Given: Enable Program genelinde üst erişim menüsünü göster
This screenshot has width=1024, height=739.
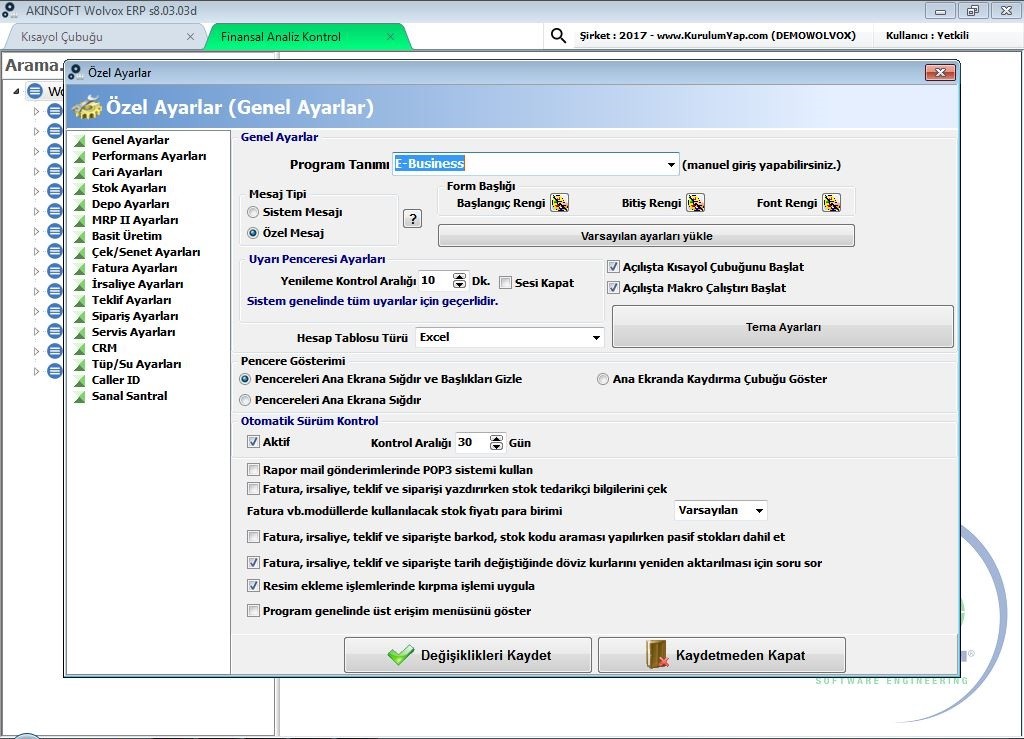Looking at the screenshot, I should [253, 610].
